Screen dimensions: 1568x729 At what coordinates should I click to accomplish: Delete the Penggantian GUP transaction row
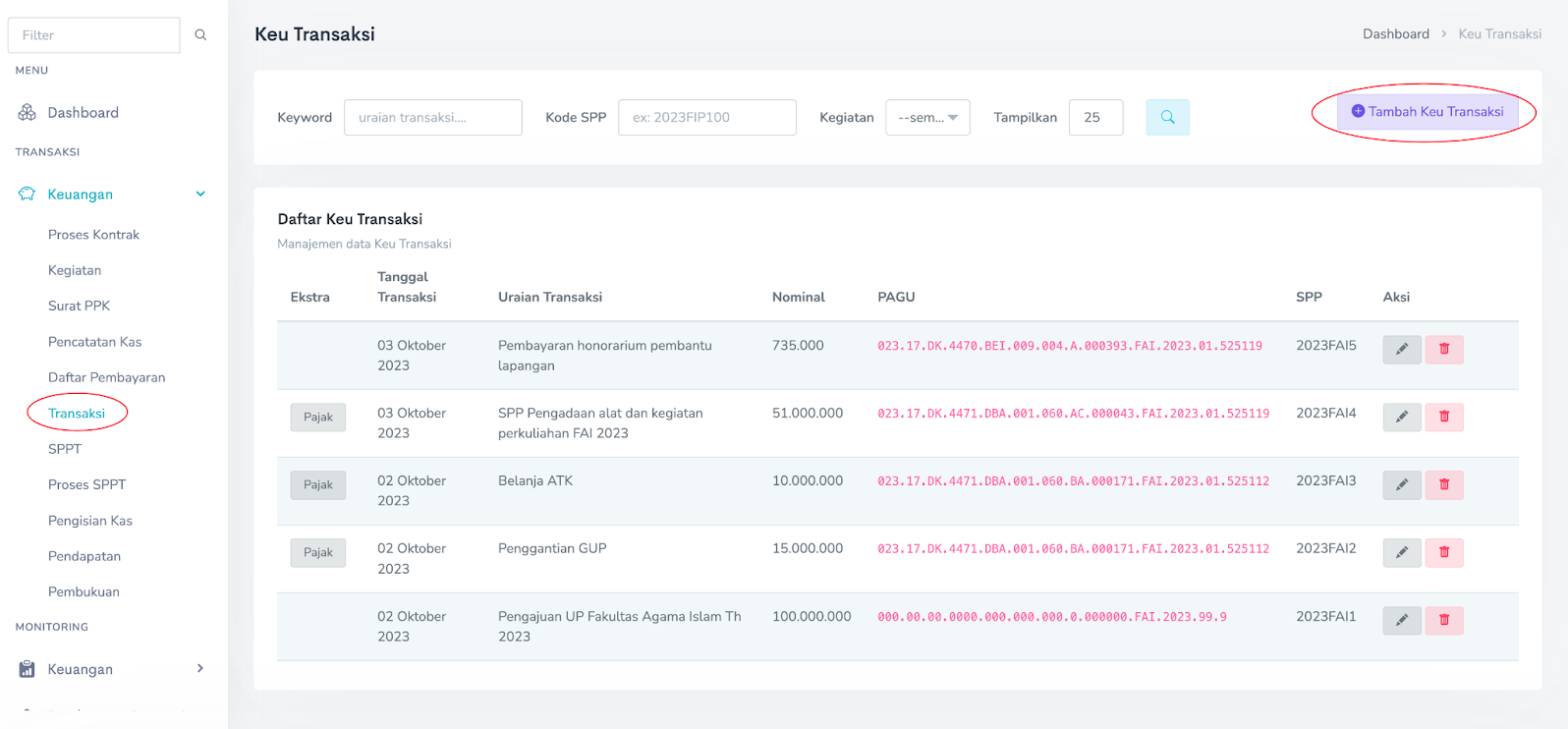click(x=1444, y=553)
